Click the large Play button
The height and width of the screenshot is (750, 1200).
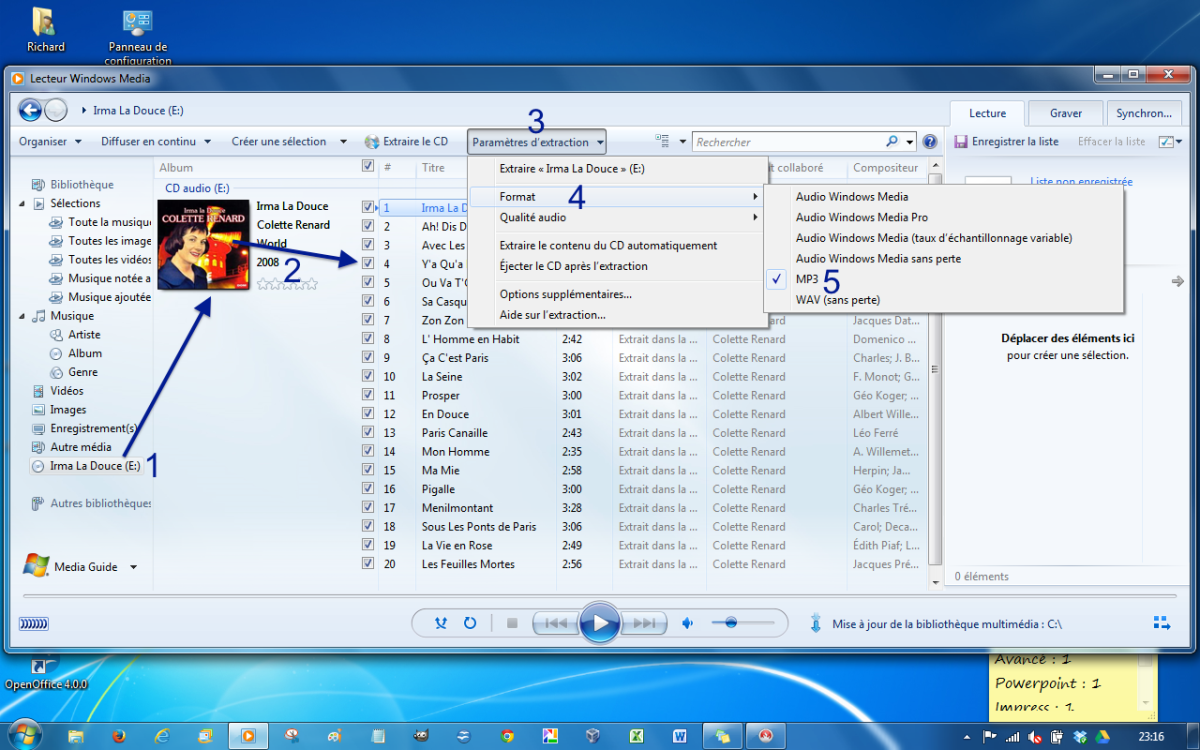click(600, 623)
